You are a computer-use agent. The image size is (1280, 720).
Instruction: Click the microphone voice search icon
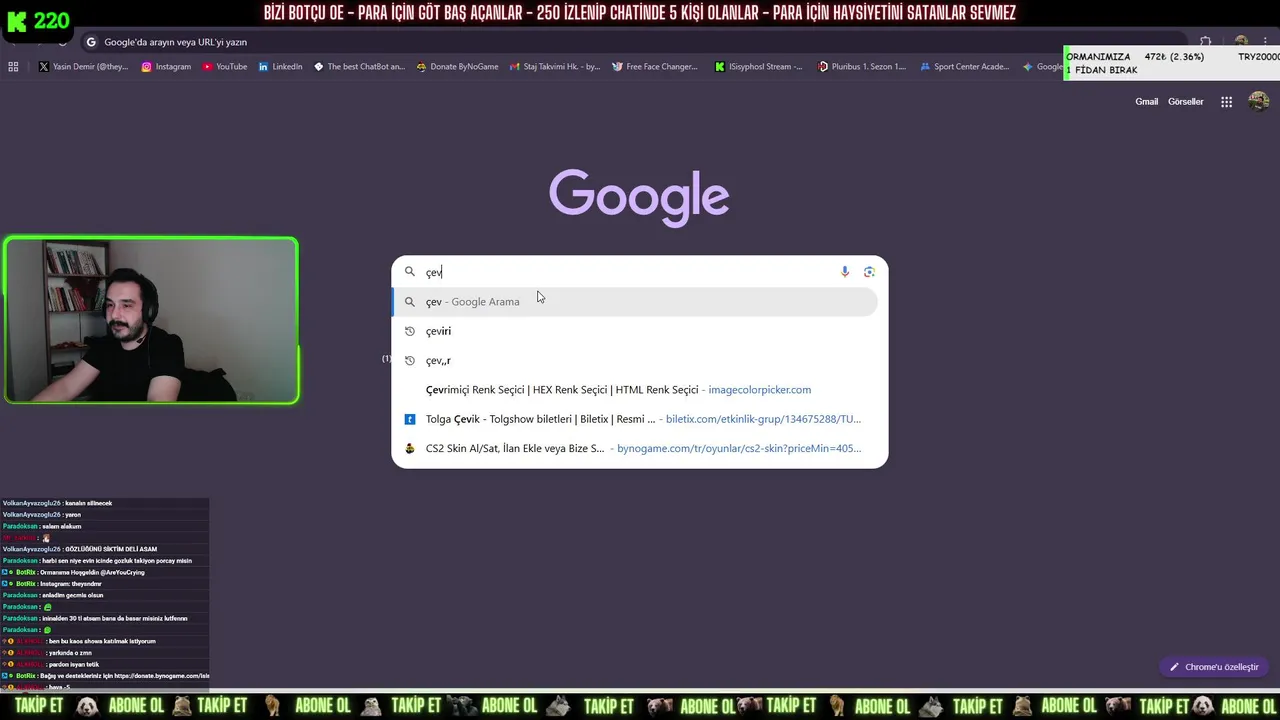coord(845,272)
